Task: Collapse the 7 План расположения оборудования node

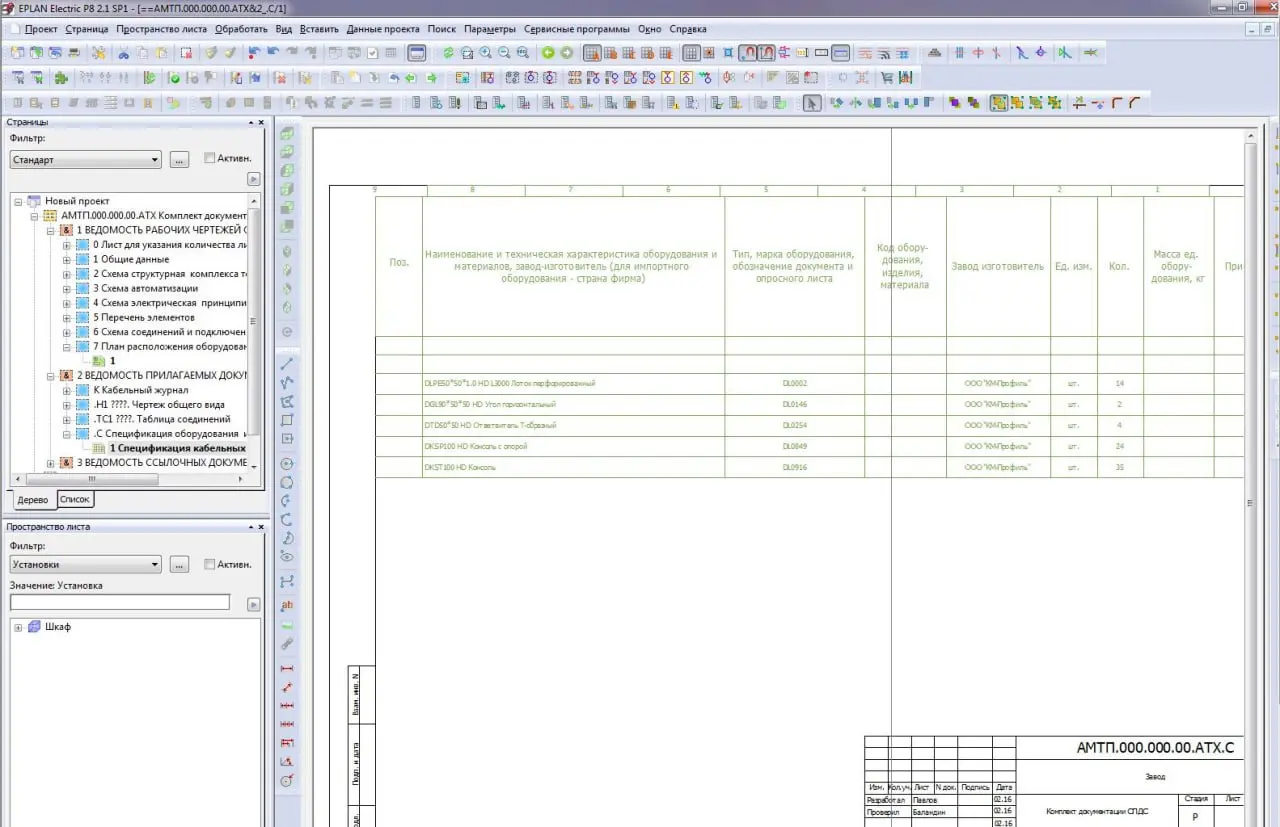Action: pos(67,347)
